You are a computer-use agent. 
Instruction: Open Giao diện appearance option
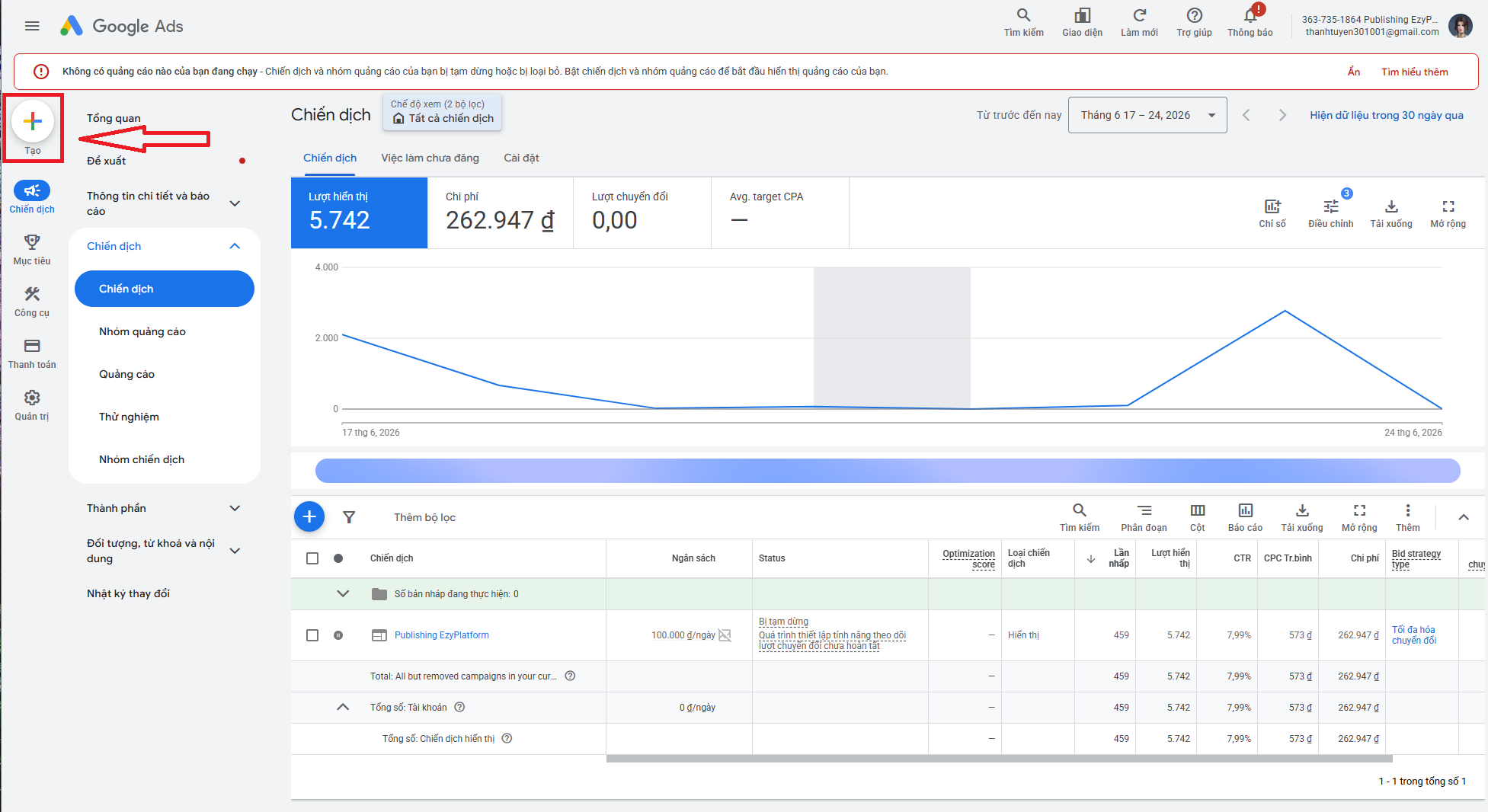click(1082, 22)
